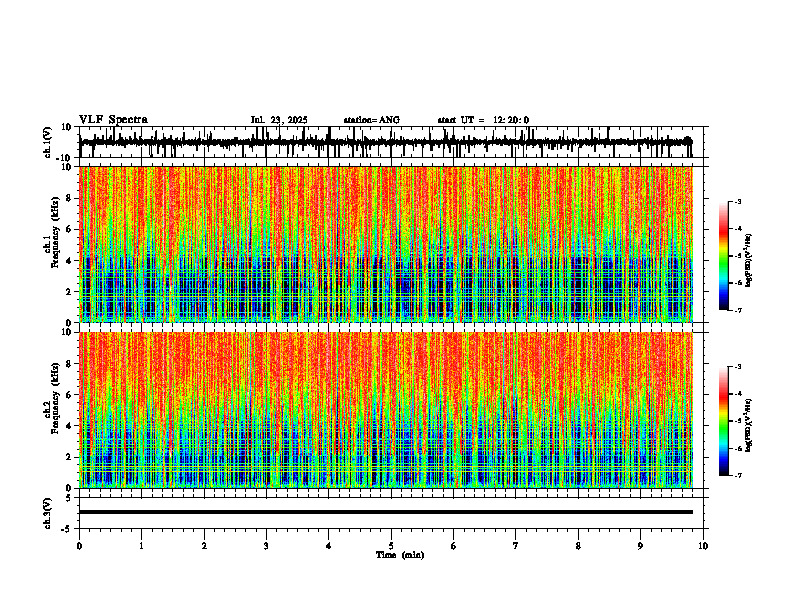This screenshot has width=792, height=612.
Task: Click time axis tick label 9
Action: click(x=640, y=546)
